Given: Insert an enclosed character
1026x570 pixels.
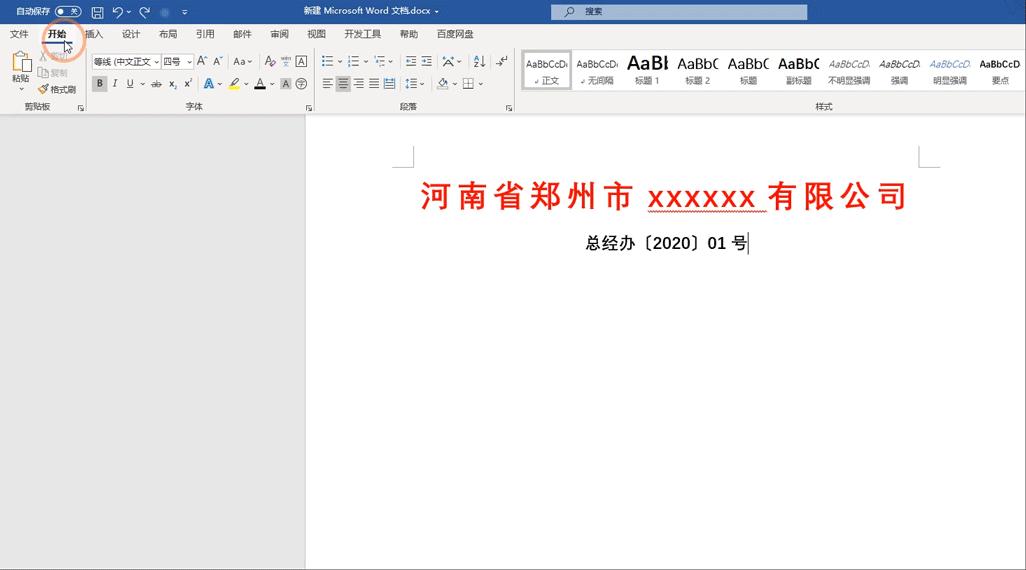Looking at the screenshot, I should click(x=301, y=84).
